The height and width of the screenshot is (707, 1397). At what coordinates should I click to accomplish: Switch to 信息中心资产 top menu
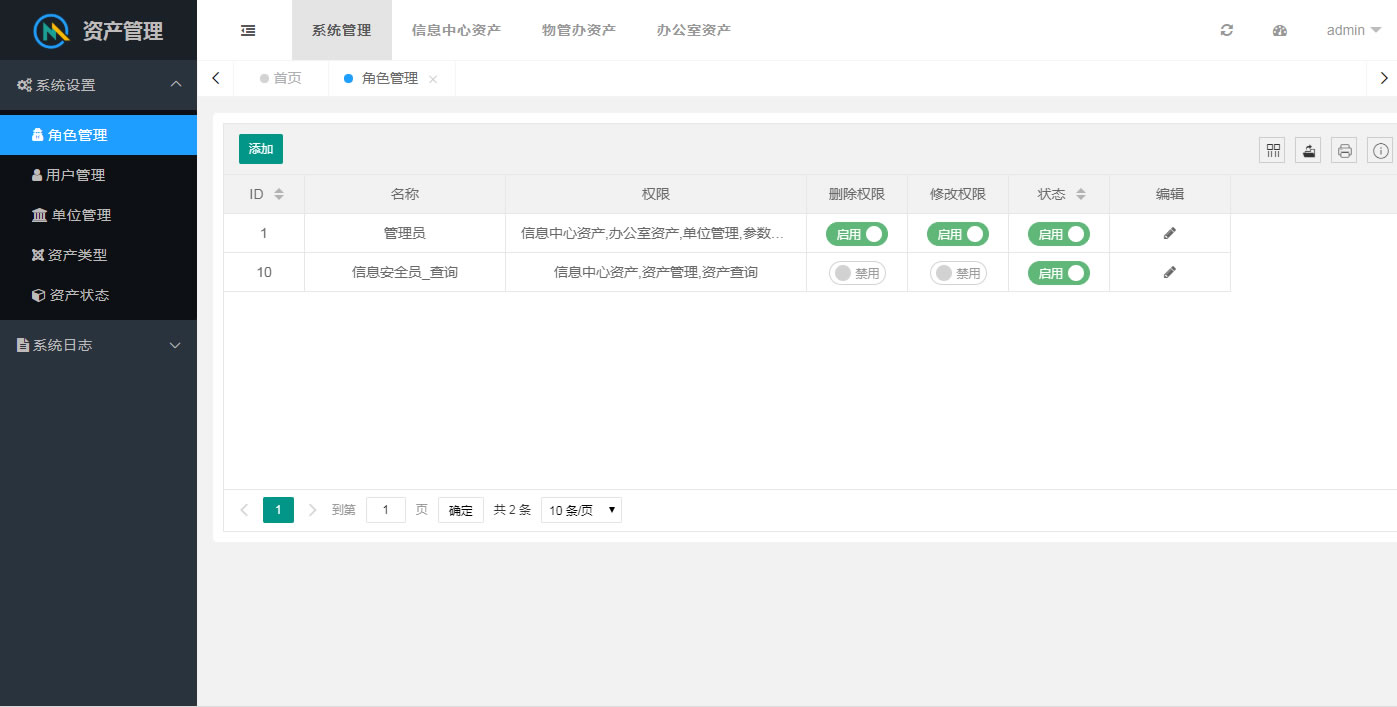(456, 30)
